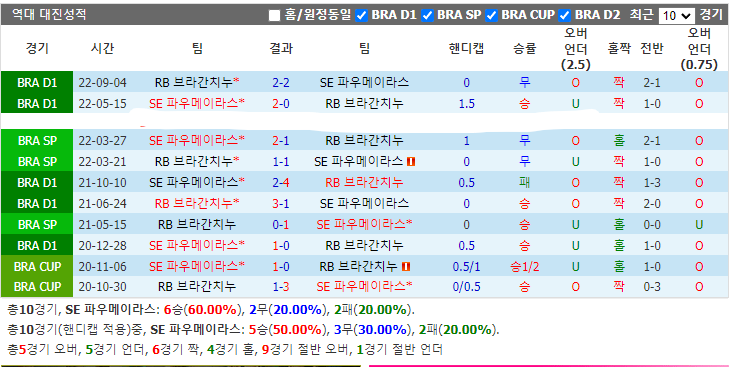Click the 승1/2 result value
Image resolution: width=730 pixels, height=370 pixels.
(525, 267)
